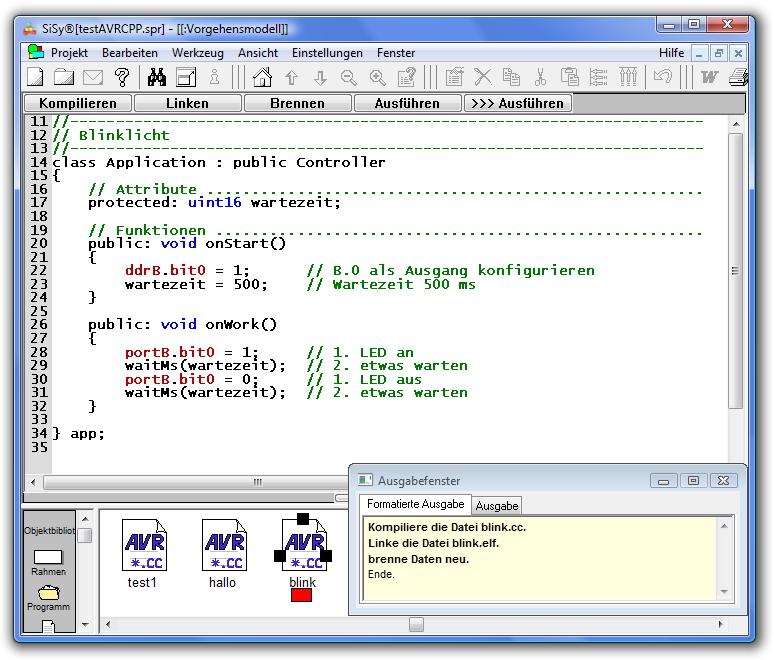Screen dimensions: 774x660
Task: Select the test1 AVR file icon
Action: point(143,547)
